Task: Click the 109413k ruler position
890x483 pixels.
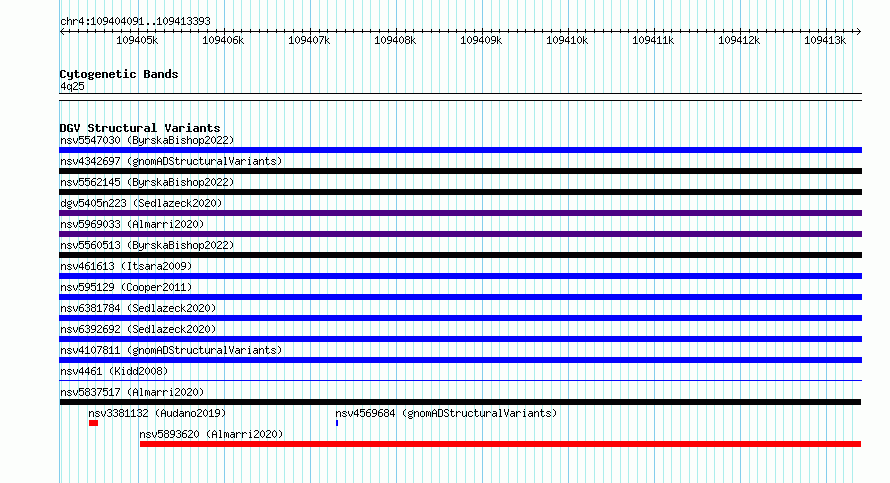Action: (825, 40)
